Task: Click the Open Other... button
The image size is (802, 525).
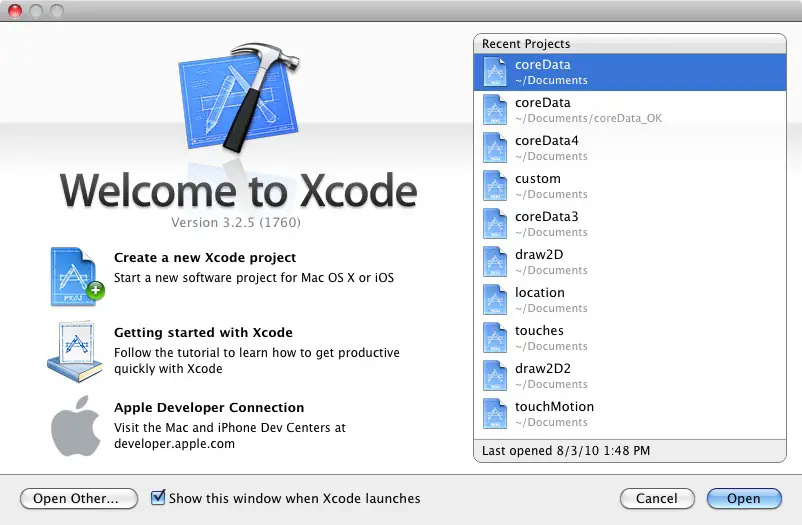Action: (x=78, y=498)
